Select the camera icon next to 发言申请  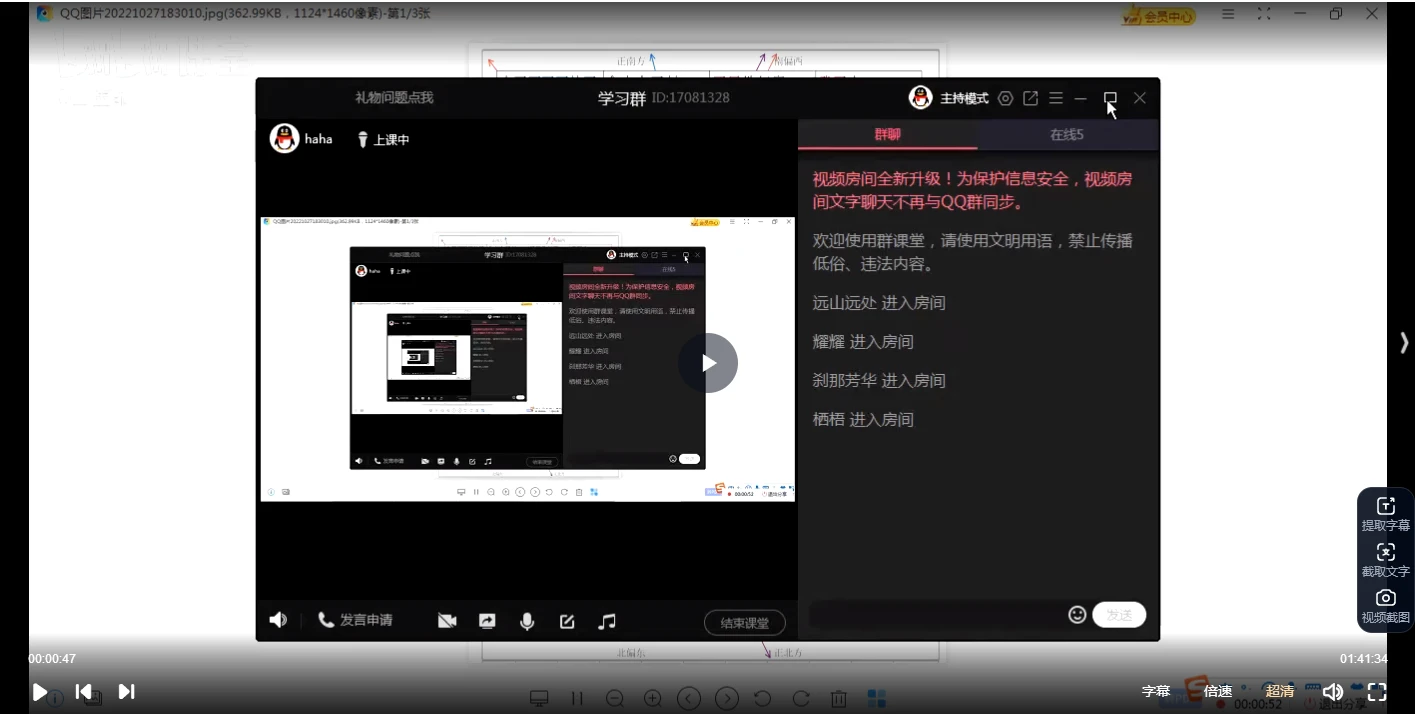point(447,620)
